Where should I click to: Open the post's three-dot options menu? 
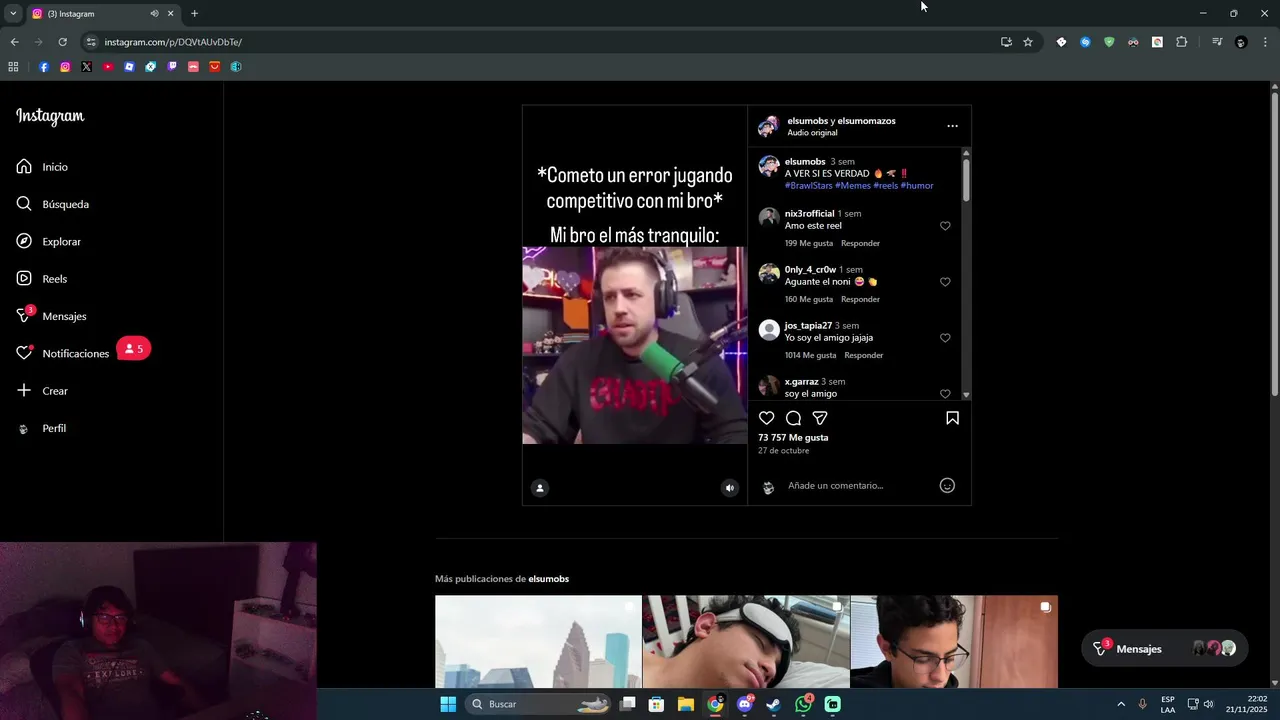952,126
